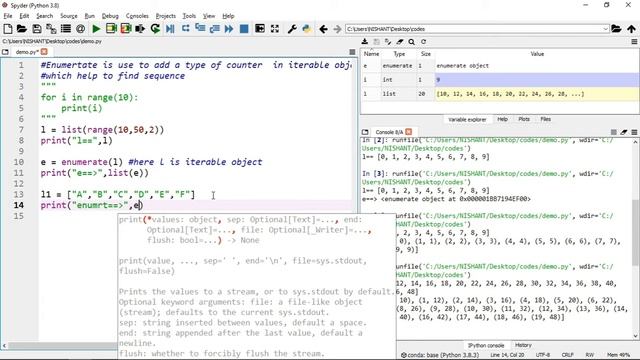640x360 pixels.
Task: Continue execution with the double-arrow icon
Action: pyautogui.click(x=229, y=29)
